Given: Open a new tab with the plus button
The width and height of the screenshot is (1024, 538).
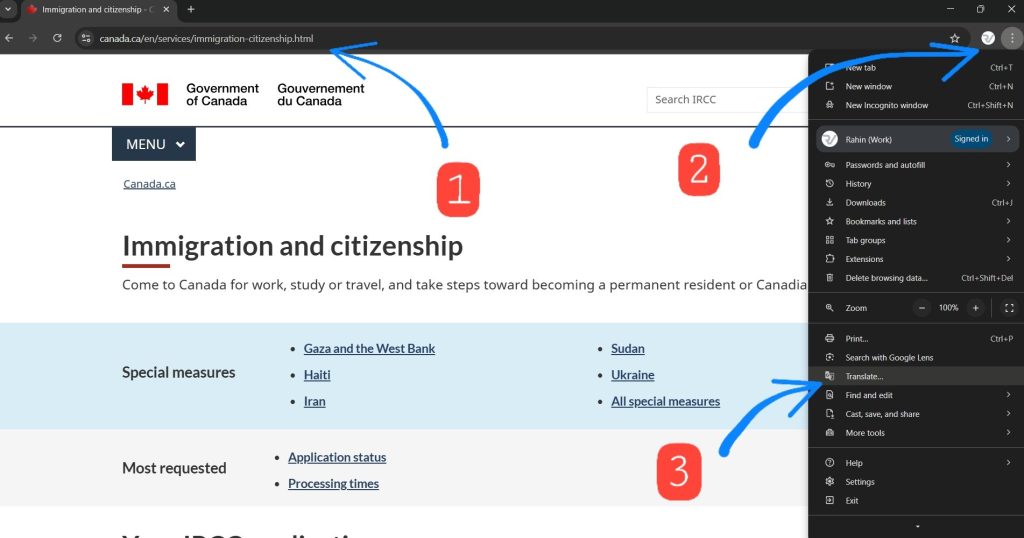Looking at the screenshot, I should point(191,9).
